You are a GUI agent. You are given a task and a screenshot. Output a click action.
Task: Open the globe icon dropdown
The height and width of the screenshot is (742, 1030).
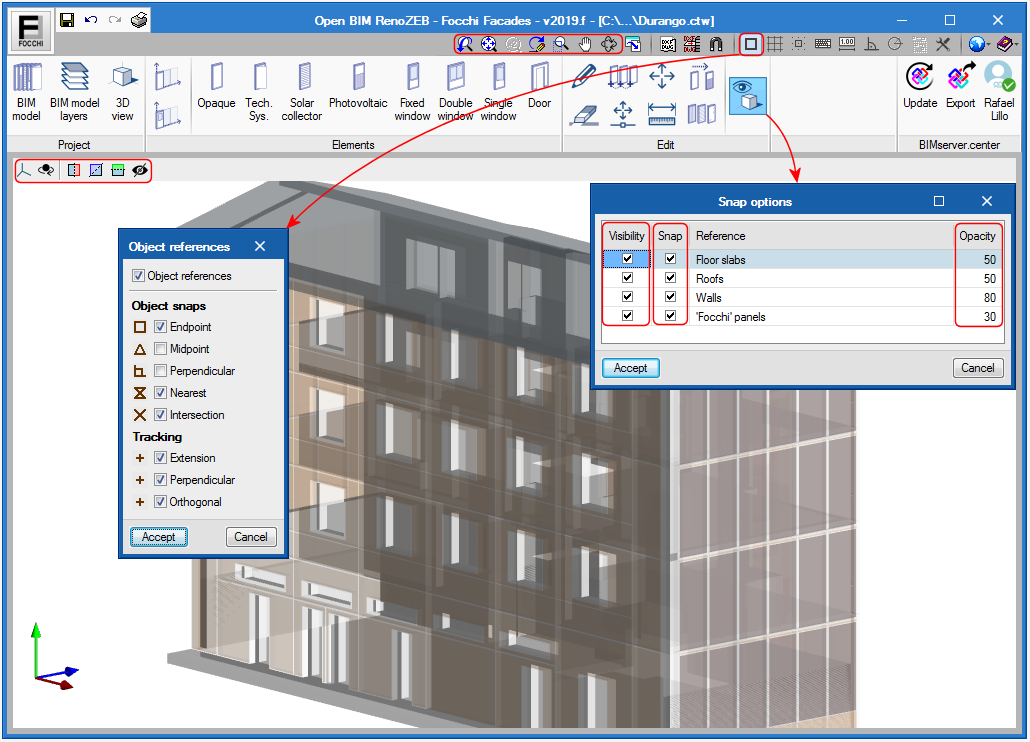coord(979,44)
